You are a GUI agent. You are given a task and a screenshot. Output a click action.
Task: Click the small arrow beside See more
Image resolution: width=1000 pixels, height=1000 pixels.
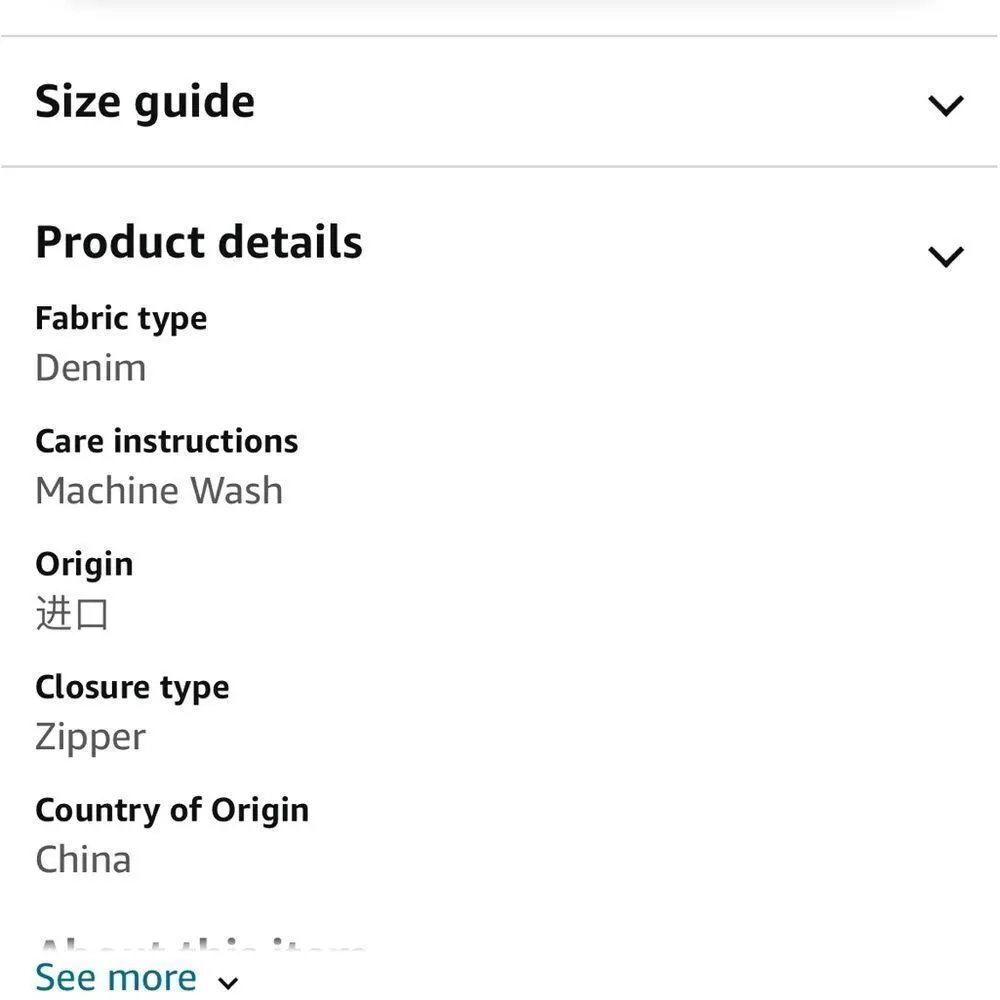point(228,982)
